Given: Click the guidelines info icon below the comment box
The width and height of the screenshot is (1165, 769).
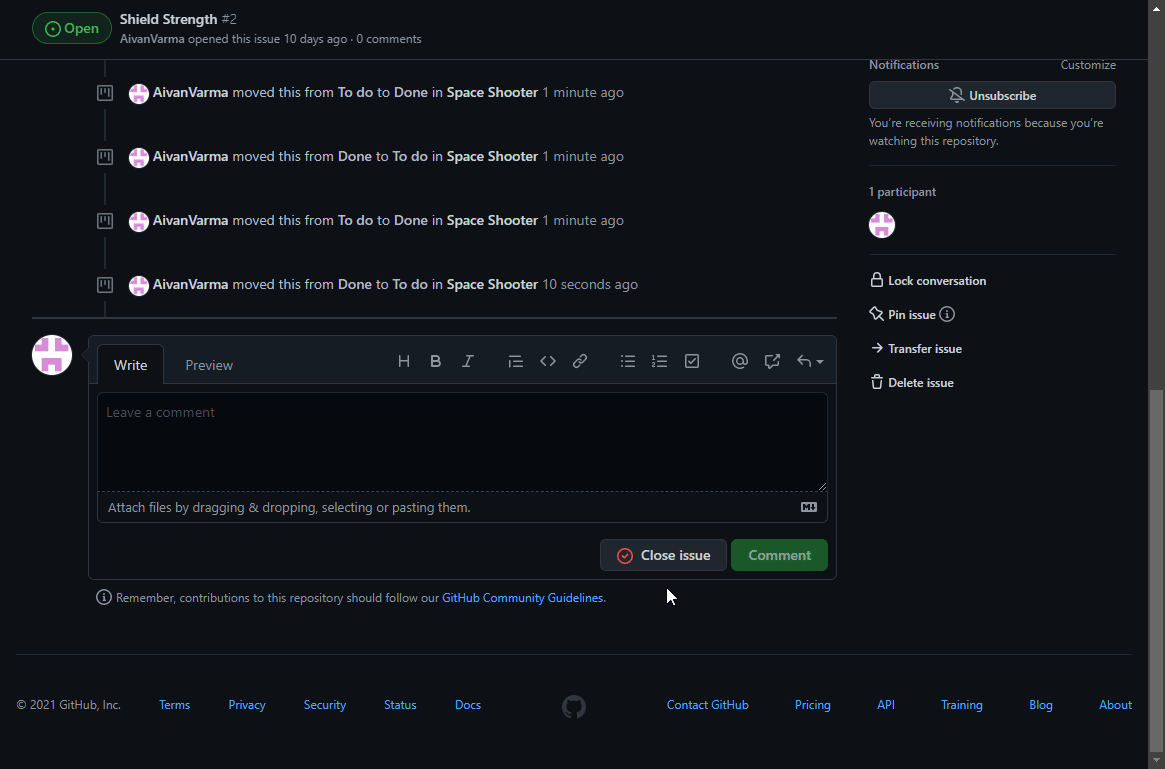Looking at the screenshot, I should tap(104, 597).
